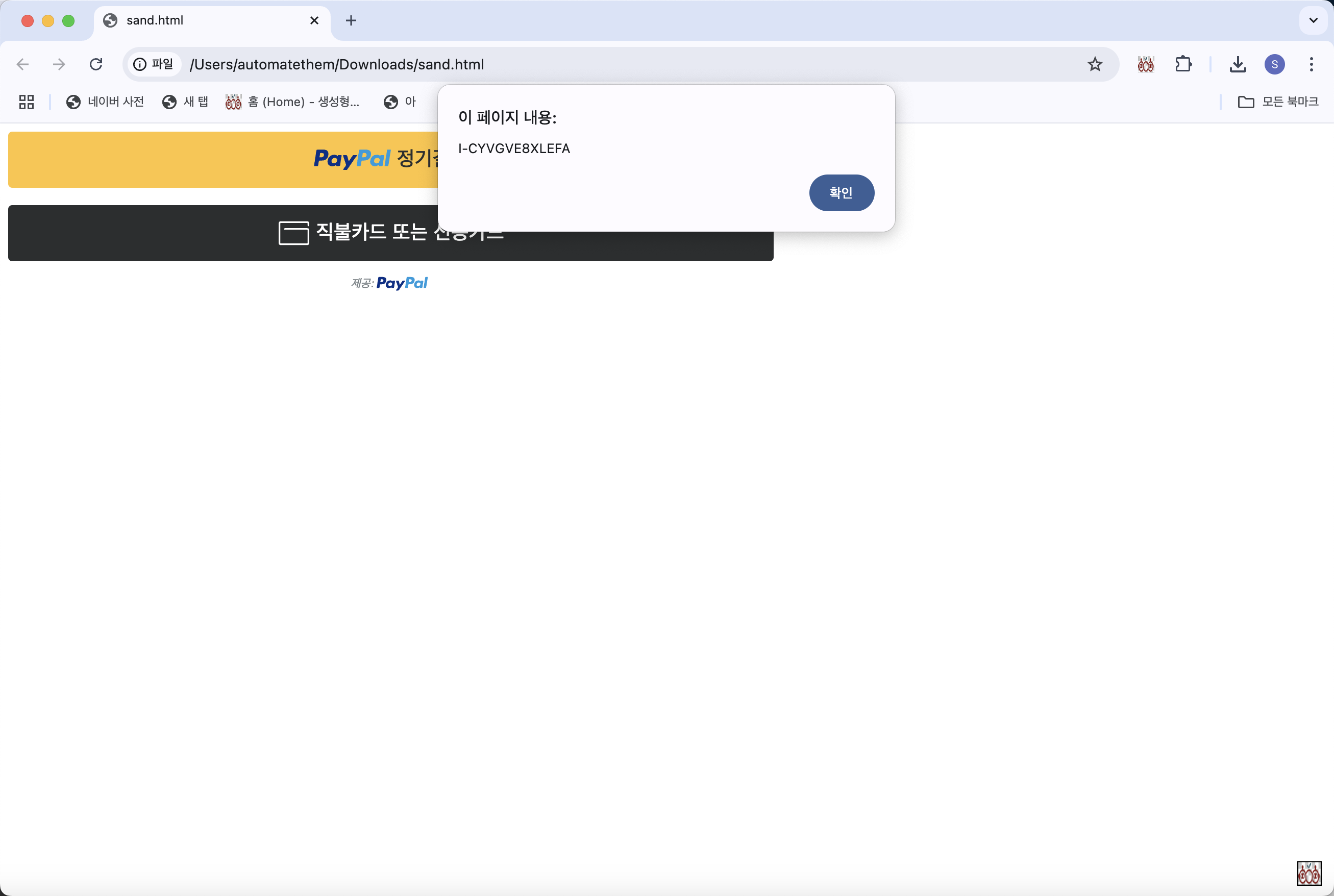The image size is (1334, 896).
Task: Select the sand.html tab
Action: click(212, 20)
